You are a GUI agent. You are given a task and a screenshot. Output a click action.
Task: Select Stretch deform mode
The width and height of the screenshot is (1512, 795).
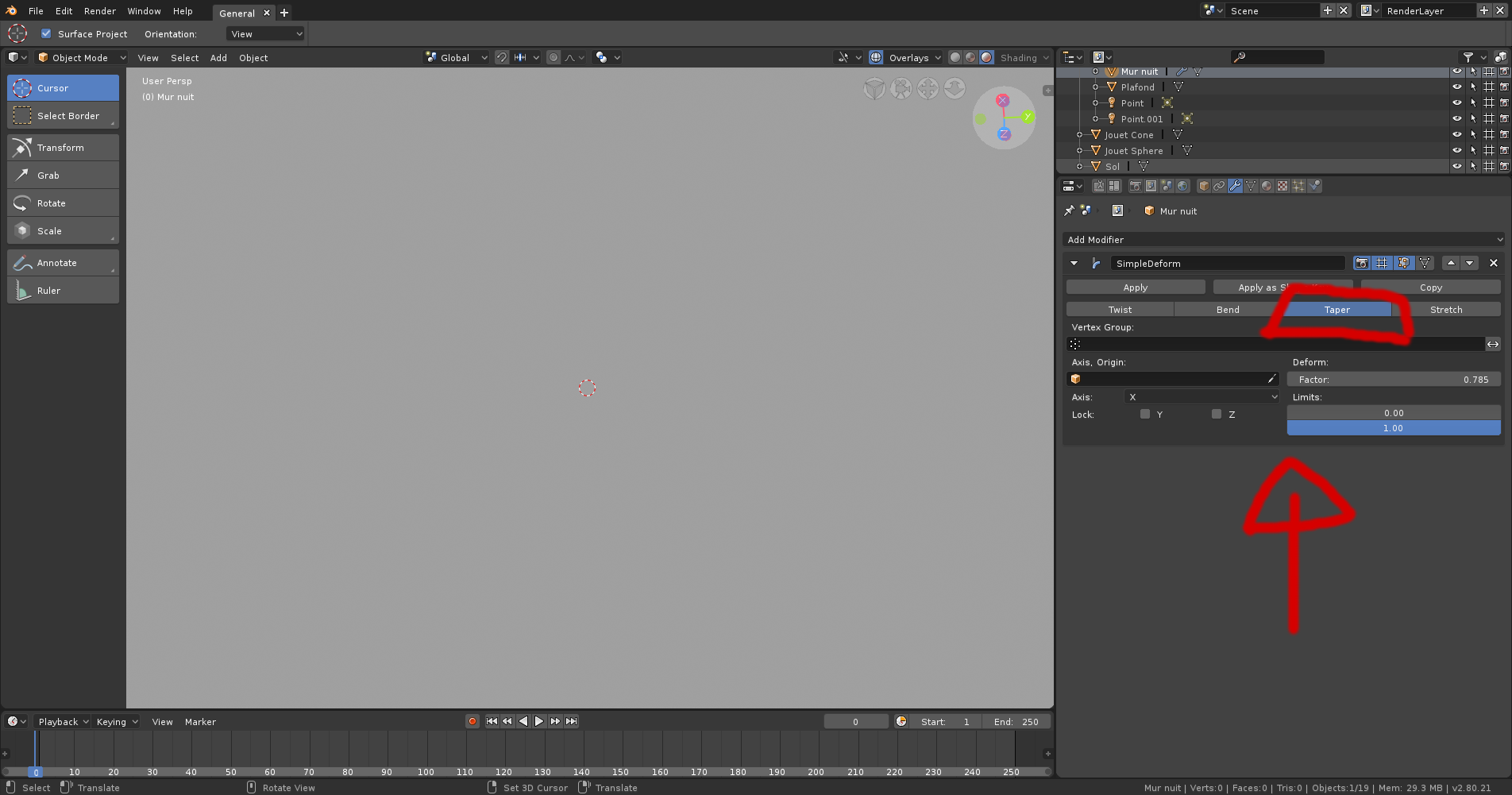point(1446,309)
